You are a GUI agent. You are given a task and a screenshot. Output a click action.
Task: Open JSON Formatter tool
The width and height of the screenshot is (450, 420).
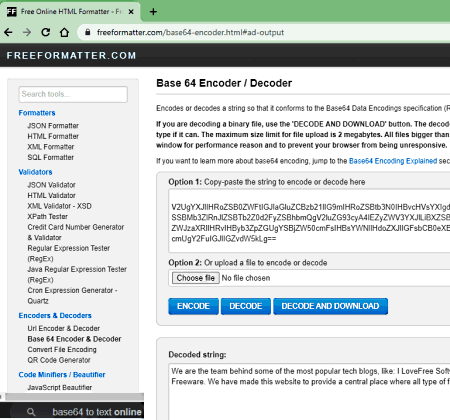pyautogui.click(x=53, y=126)
